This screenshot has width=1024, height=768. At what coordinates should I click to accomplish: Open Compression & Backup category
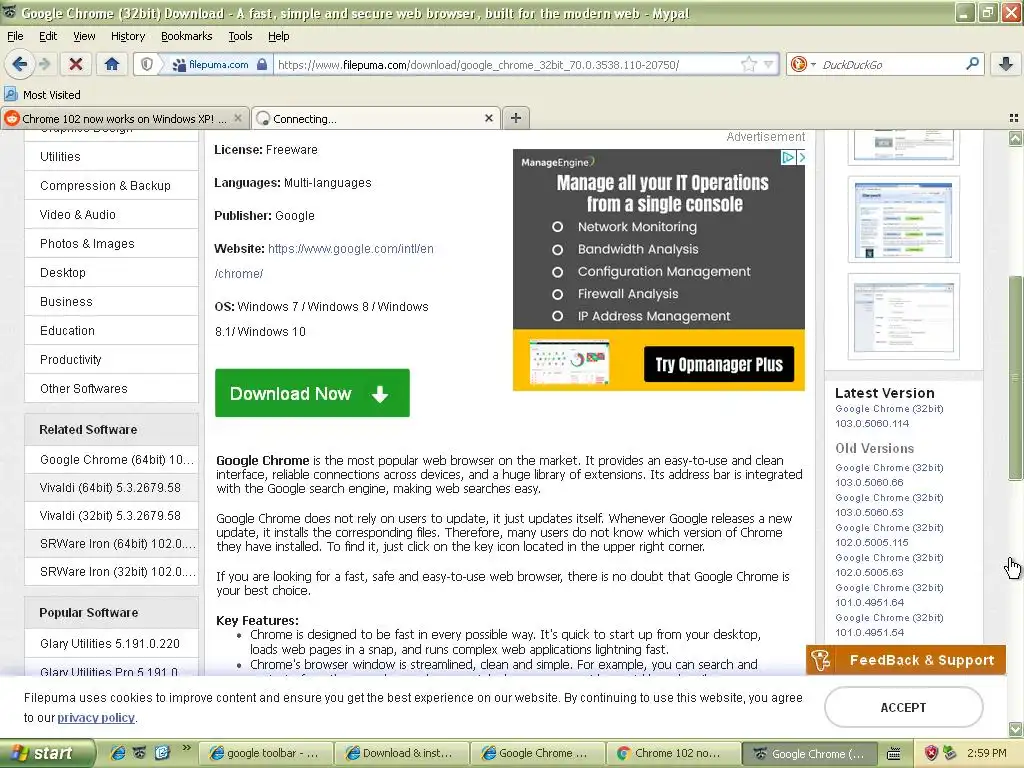(x=111, y=185)
